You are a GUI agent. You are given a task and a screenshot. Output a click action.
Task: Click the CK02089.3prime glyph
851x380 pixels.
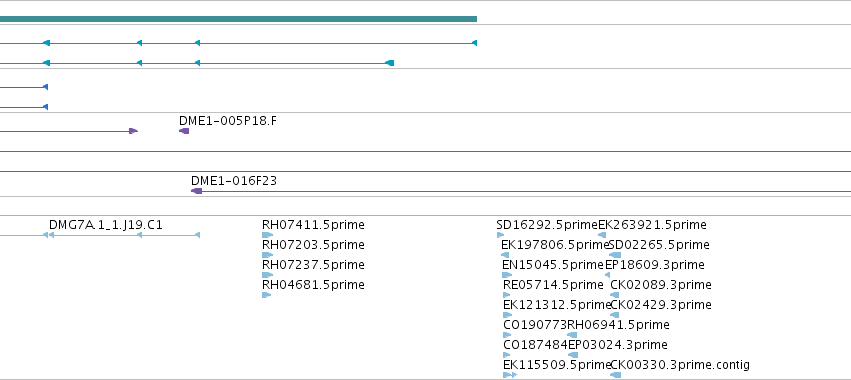614,295
